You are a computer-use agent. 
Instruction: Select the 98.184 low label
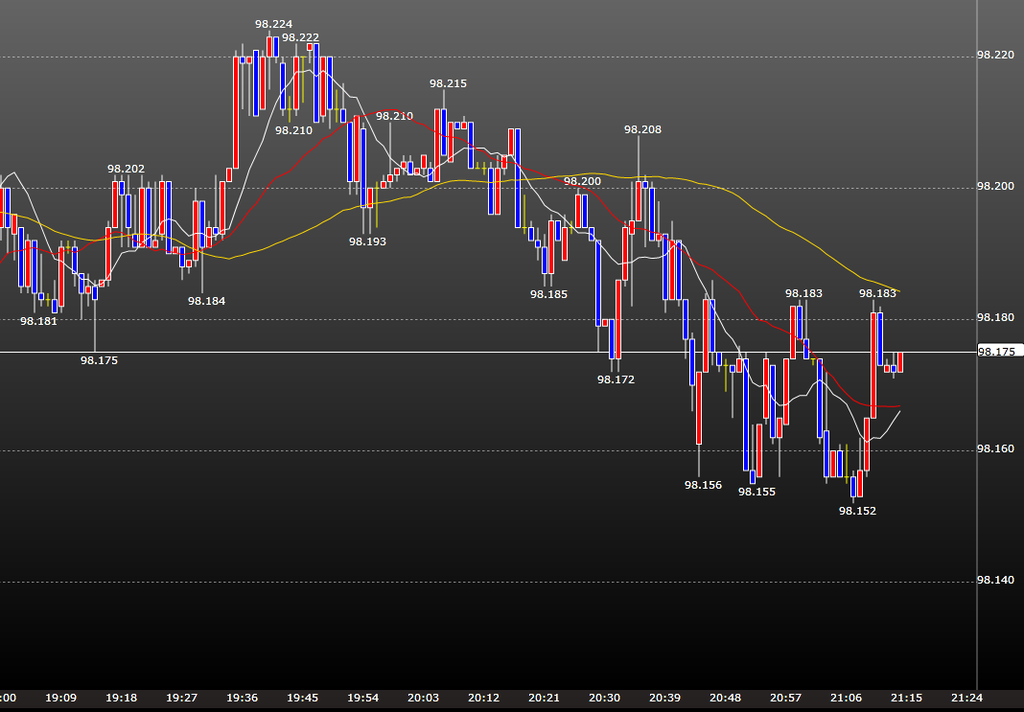206,301
